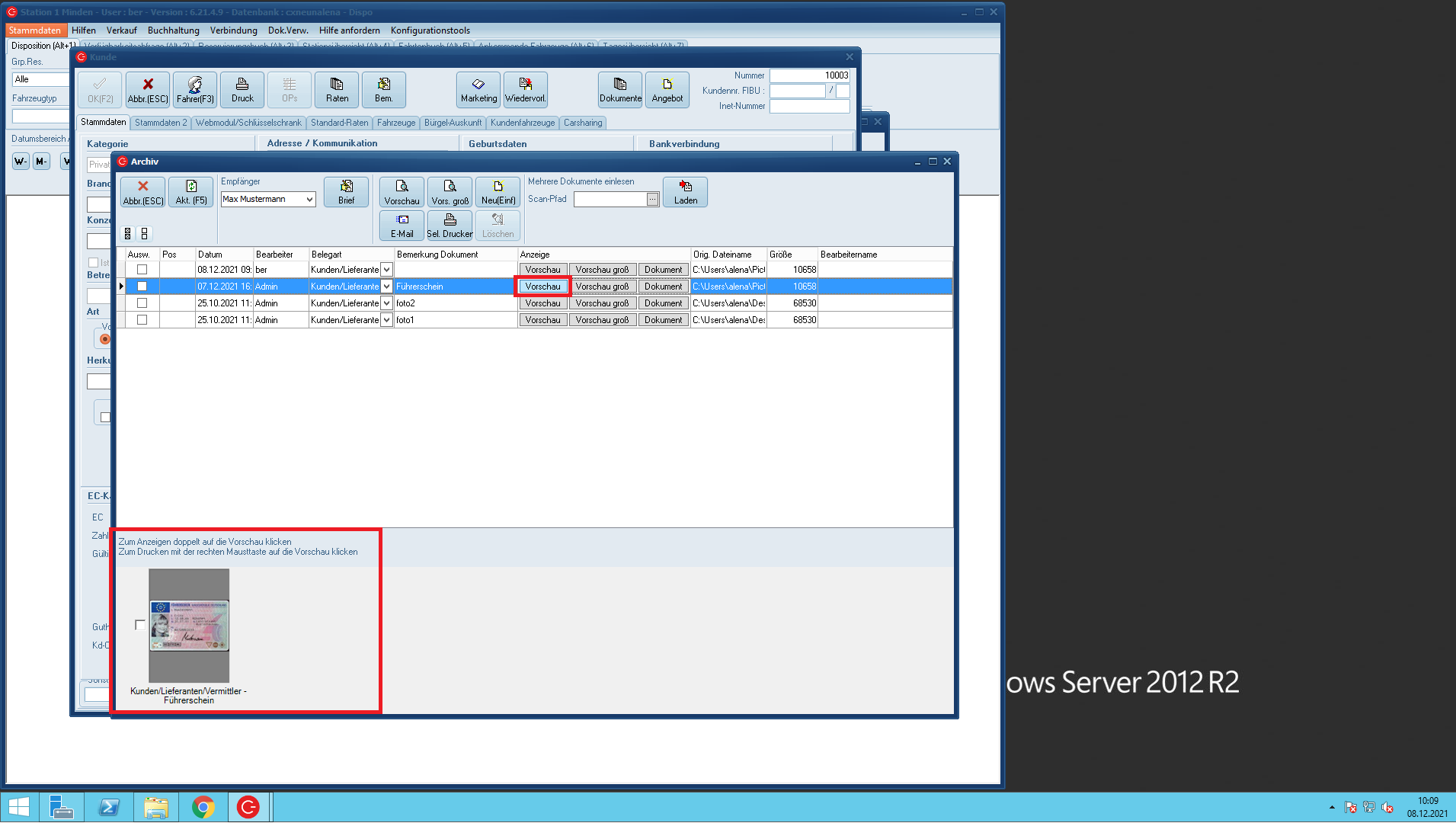Open Chrome from the Windows taskbar
This screenshot has width=1456, height=823.
pyautogui.click(x=203, y=807)
